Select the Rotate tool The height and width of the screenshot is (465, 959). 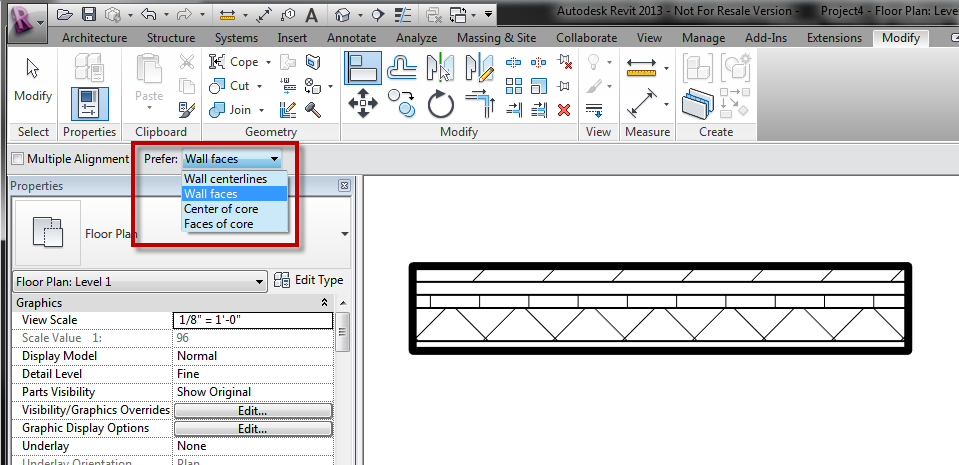(440, 103)
